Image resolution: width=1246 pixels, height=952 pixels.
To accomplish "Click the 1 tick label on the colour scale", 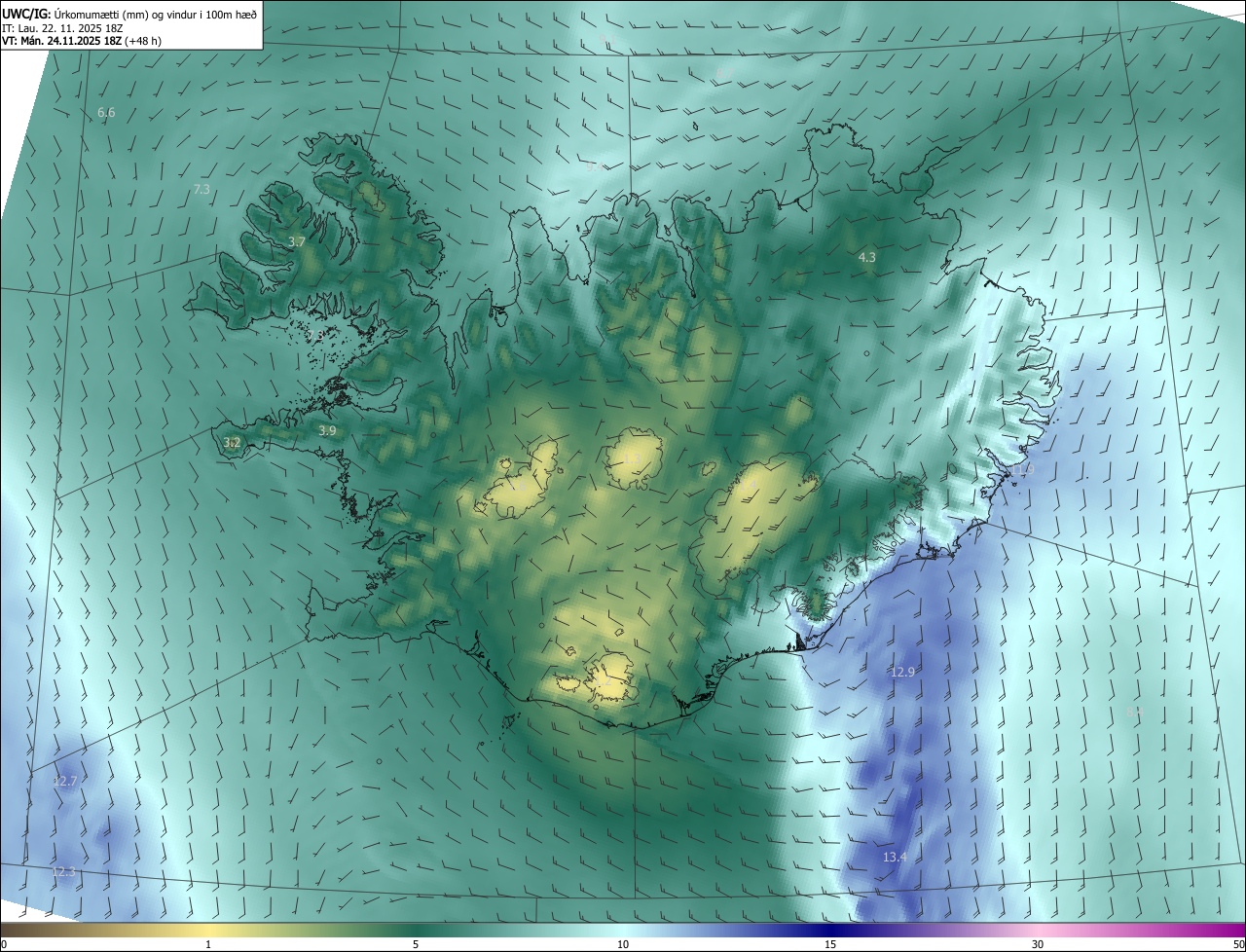I will point(208,944).
